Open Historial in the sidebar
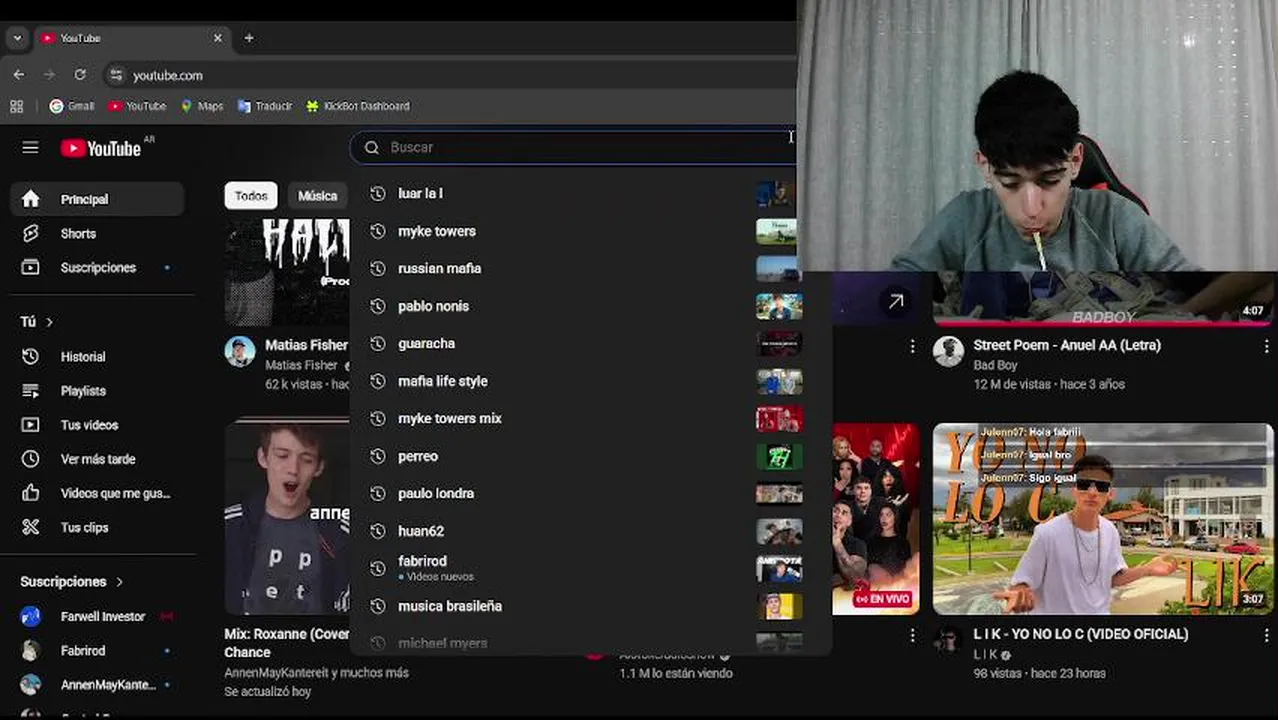 point(97,356)
